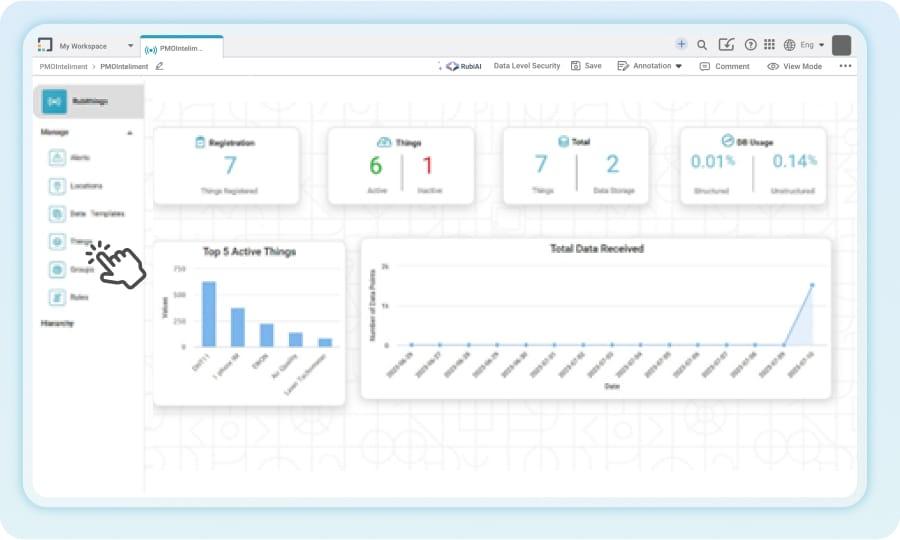This screenshot has width=900, height=540.
Task: Open the Rules icon in sidebar
Action: pyautogui.click(x=57, y=297)
